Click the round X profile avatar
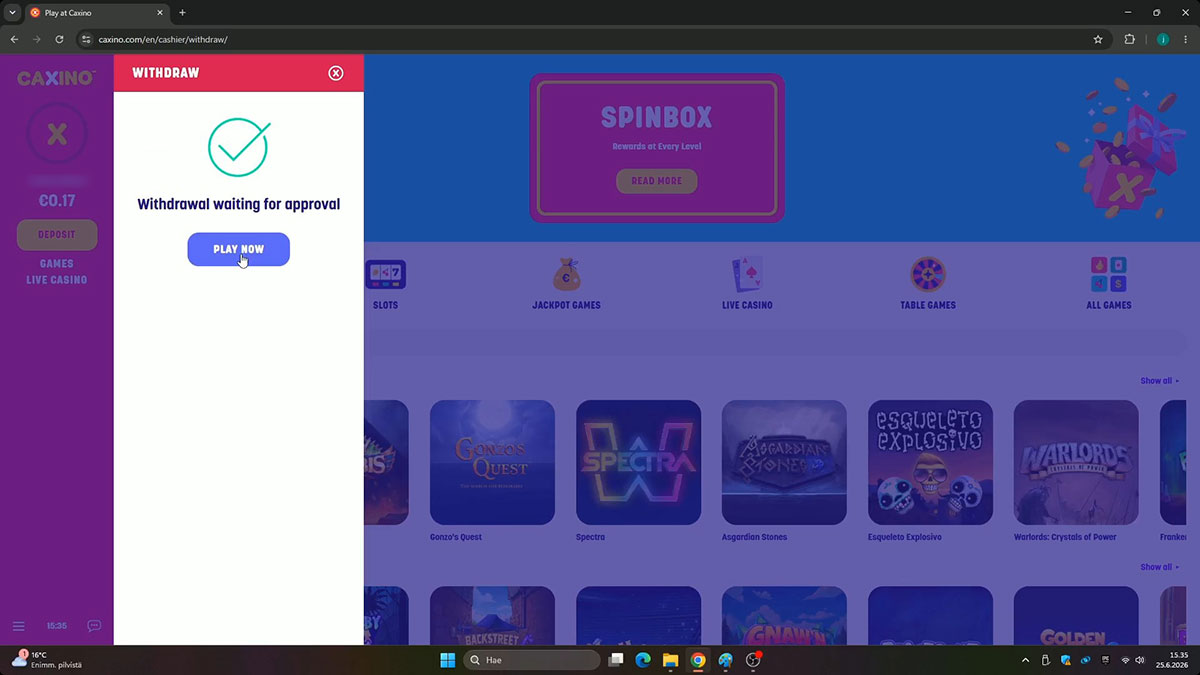Viewport: 1200px width, 675px height. pos(57,134)
